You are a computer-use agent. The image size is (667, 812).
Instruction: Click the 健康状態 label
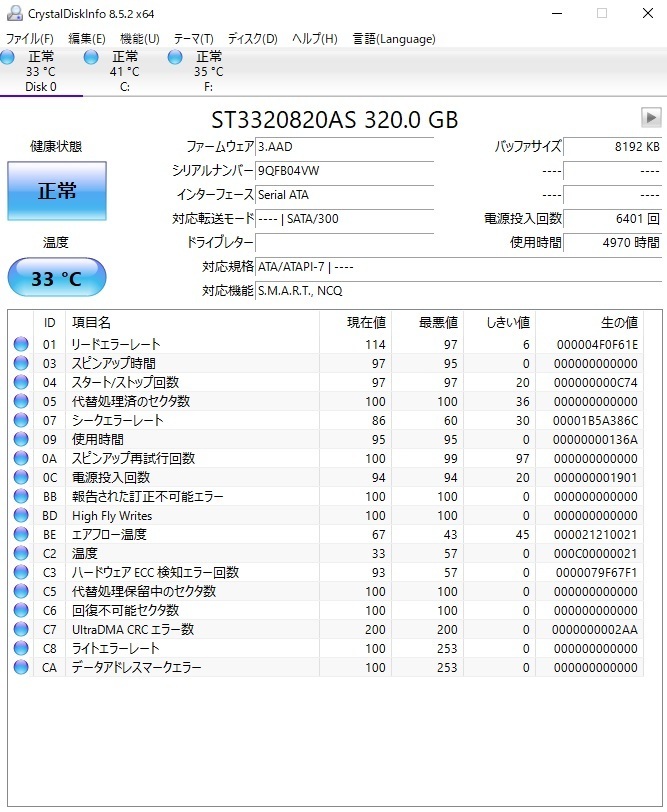tap(56, 147)
